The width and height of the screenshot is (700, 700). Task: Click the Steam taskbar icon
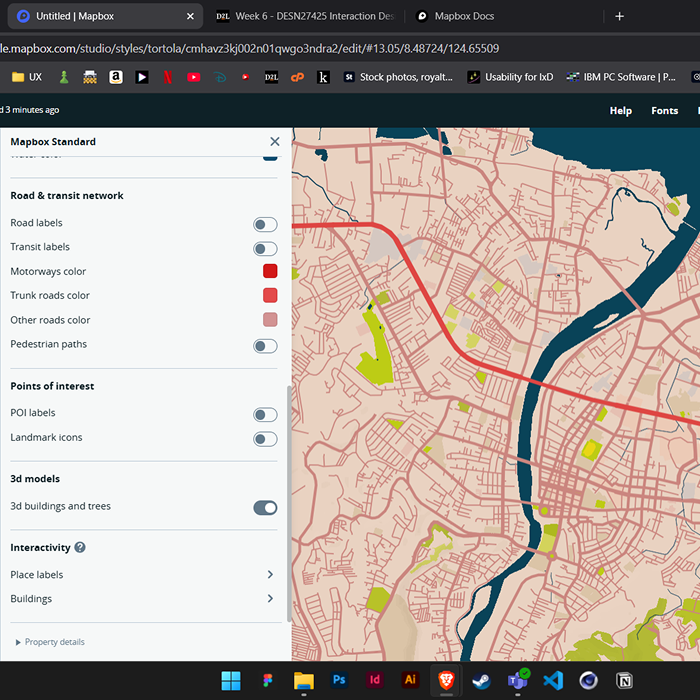[x=481, y=680]
